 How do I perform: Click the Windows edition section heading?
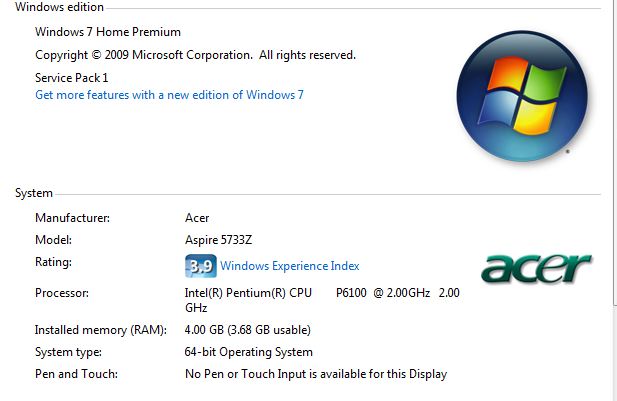tap(59, 7)
